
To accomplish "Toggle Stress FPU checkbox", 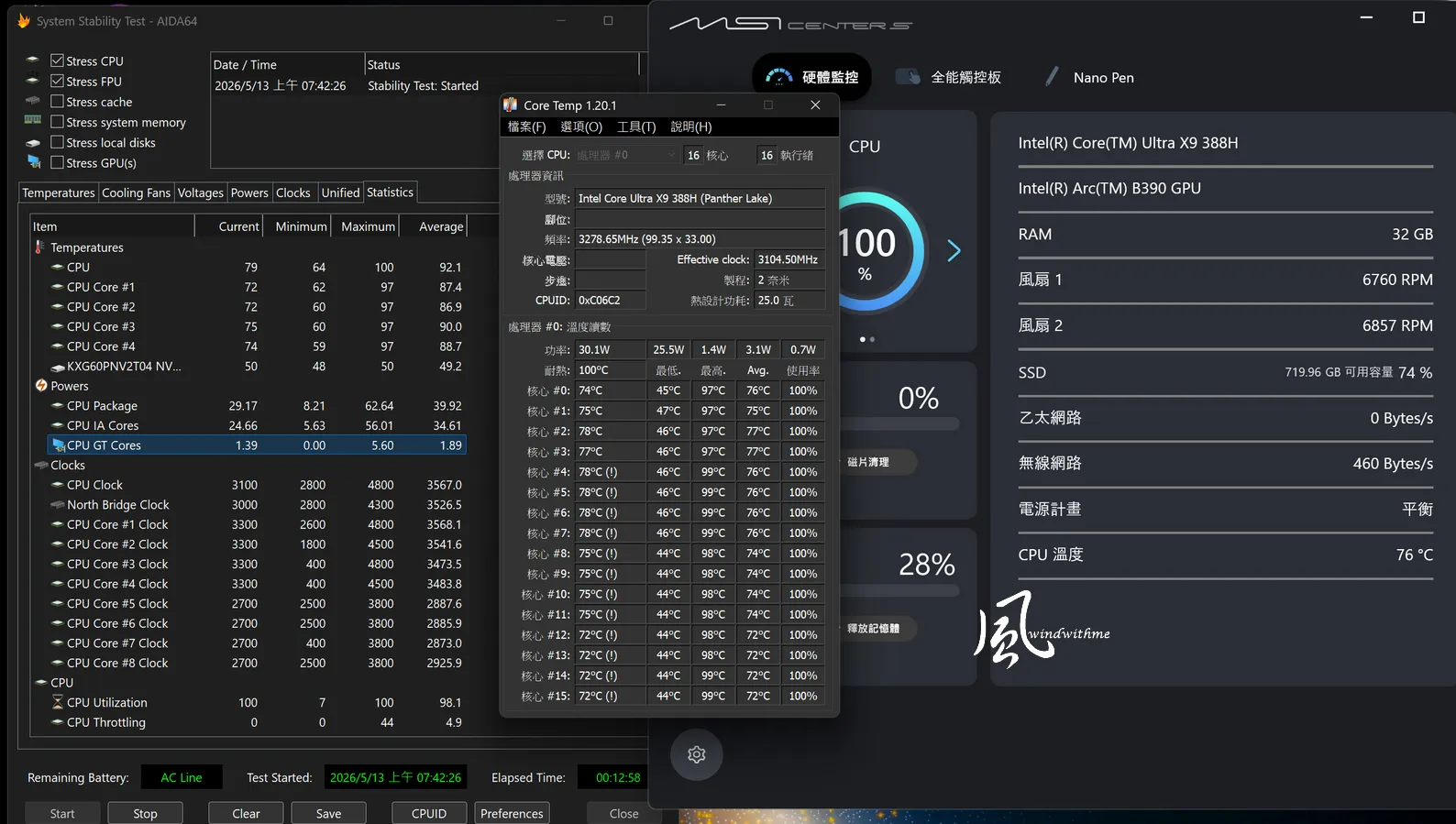I will pyautogui.click(x=57, y=81).
